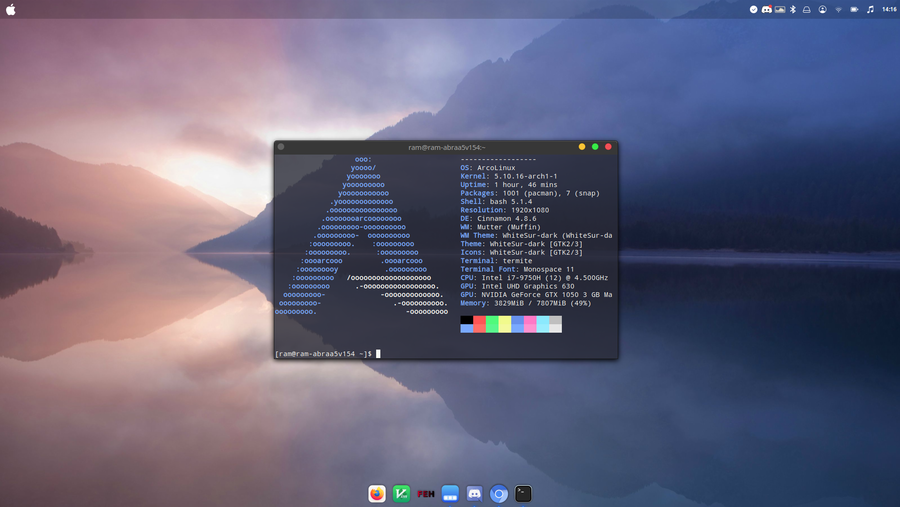900x507 pixels.
Task: Click the 14:16 clock in the panel
Action: pos(889,9)
